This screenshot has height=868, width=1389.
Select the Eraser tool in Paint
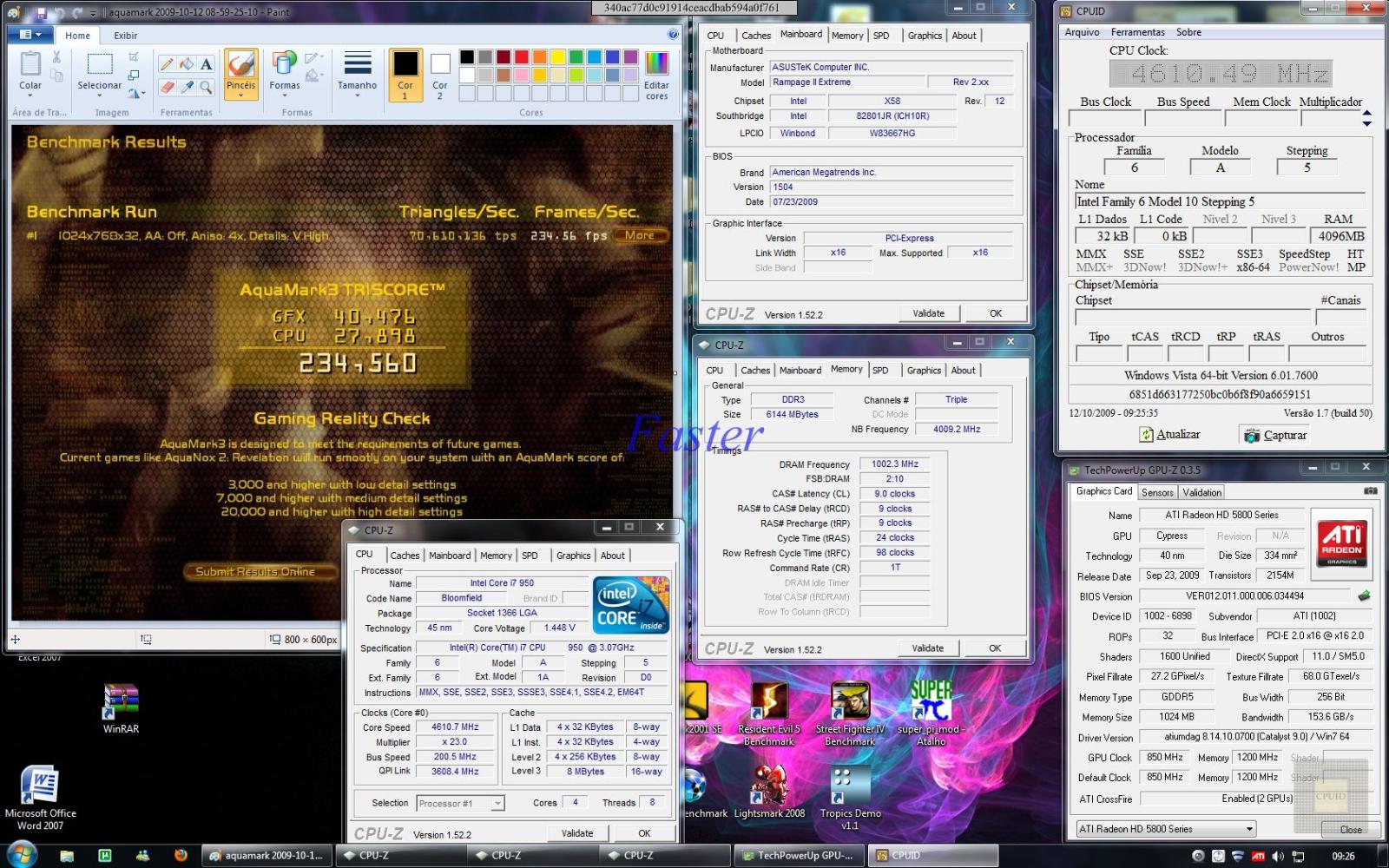167,87
